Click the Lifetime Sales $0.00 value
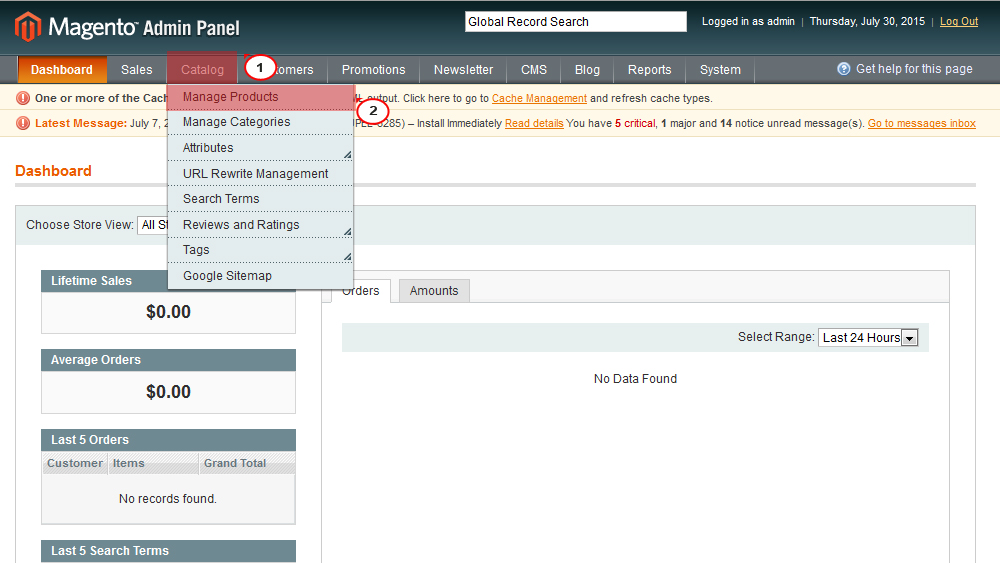This screenshot has width=1000, height=563. pyautogui.click(x=168, y=312)
